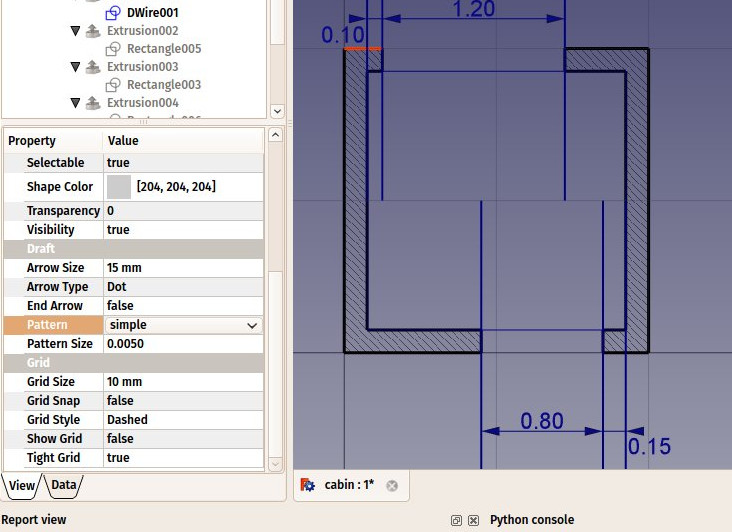
Task: Click the Pattern Size value field
Action: tap(183, 344)
